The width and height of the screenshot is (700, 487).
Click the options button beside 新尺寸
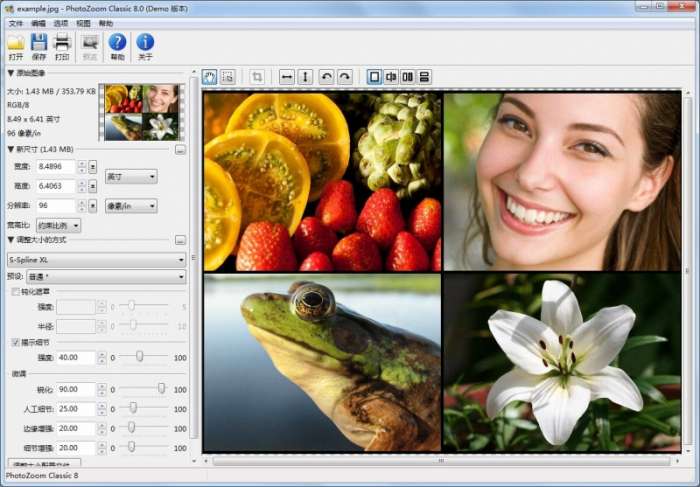tap(181, 149)
